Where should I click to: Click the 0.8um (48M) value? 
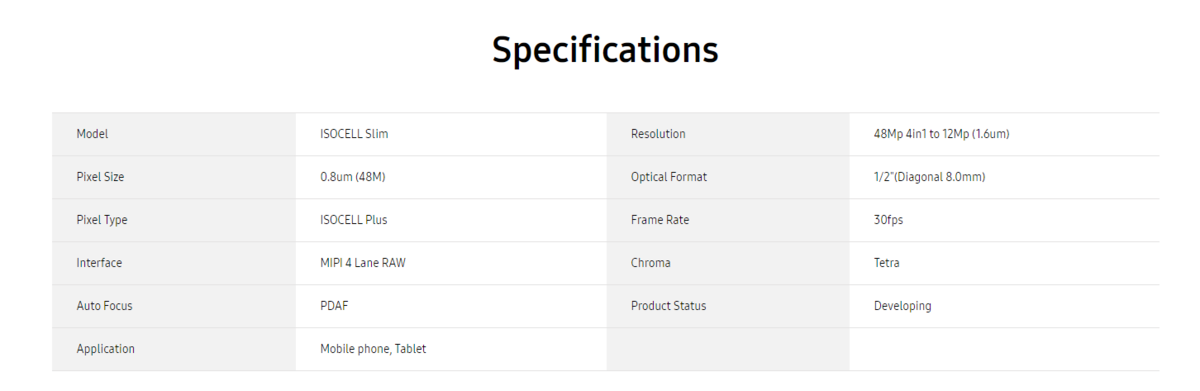(x=353, y=177)
